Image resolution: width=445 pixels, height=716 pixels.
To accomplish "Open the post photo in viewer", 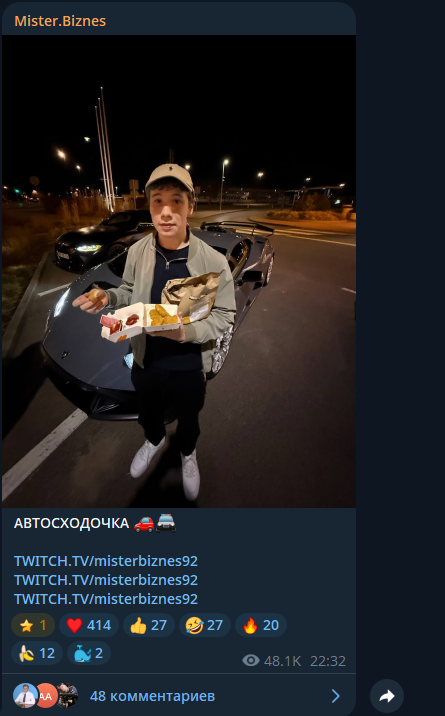I will click(179, 271).
